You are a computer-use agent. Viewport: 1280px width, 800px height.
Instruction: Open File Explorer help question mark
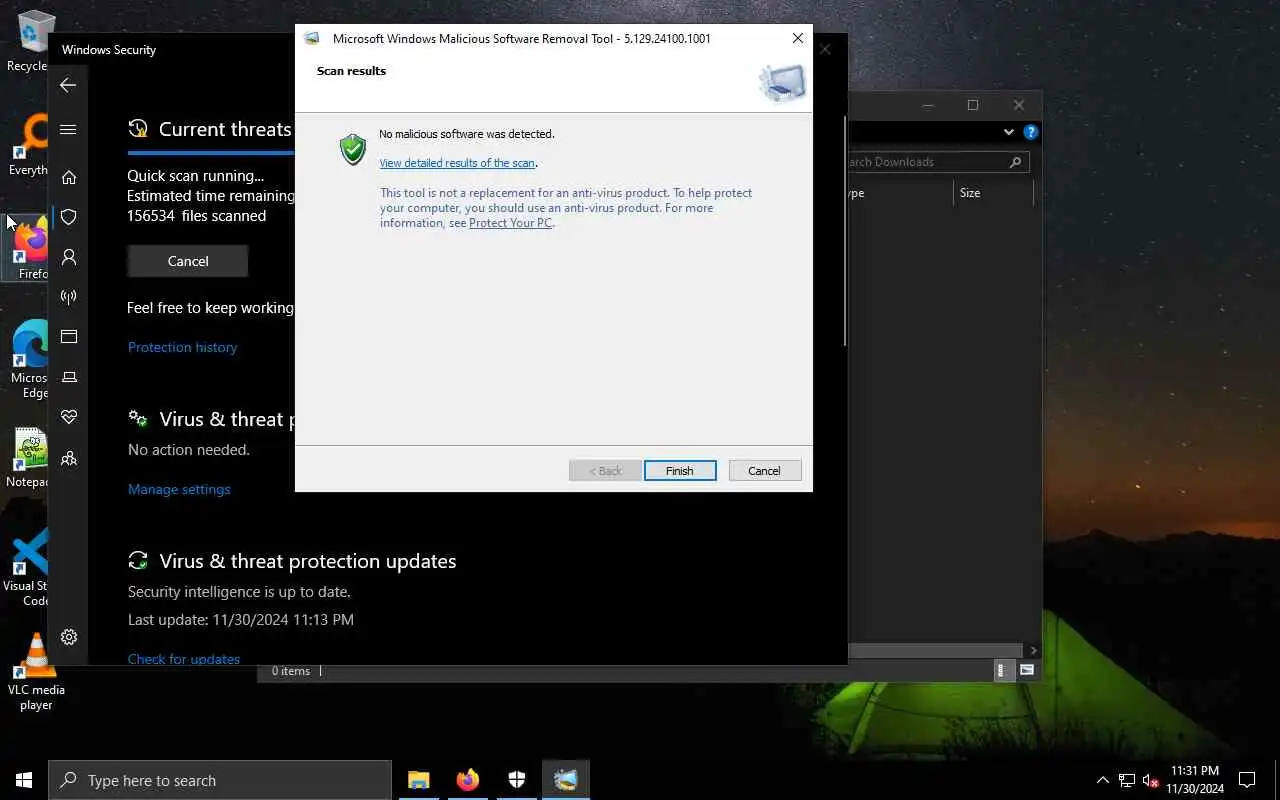(1031, 132)
